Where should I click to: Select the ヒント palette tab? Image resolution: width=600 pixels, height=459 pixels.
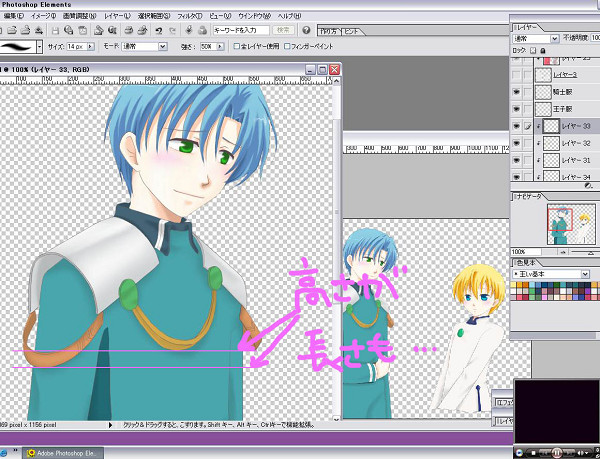[x=352, y=31]
